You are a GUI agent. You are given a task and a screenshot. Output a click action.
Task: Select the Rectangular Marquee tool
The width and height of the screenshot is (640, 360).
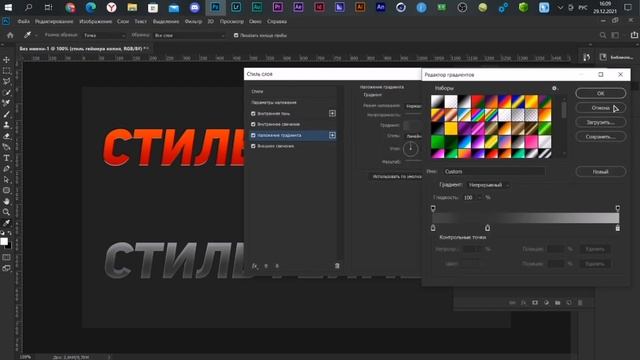tap(7, 71)
